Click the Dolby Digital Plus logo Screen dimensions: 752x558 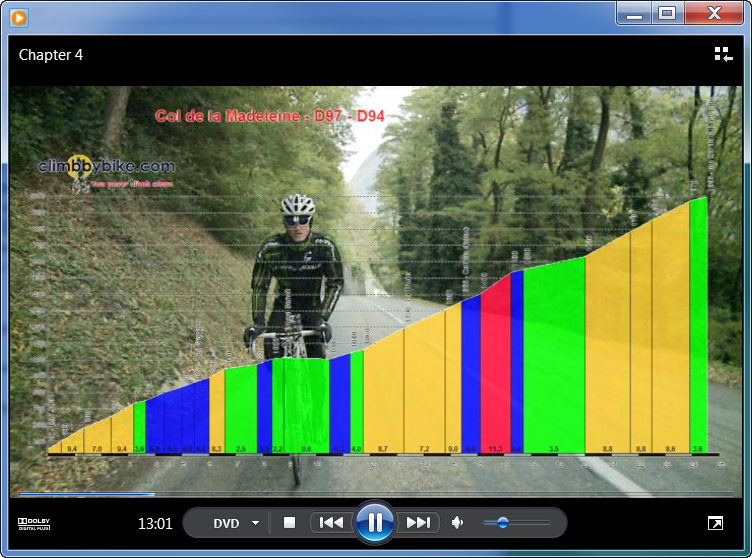[34, 524]
